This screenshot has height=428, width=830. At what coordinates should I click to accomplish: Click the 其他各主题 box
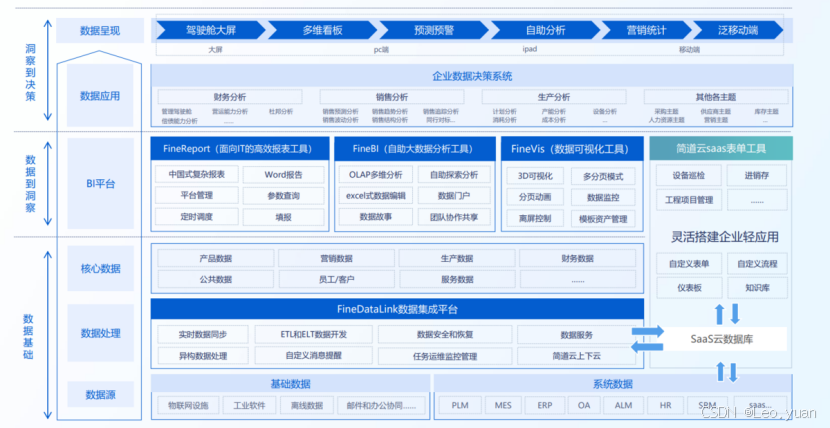[716, 97]
